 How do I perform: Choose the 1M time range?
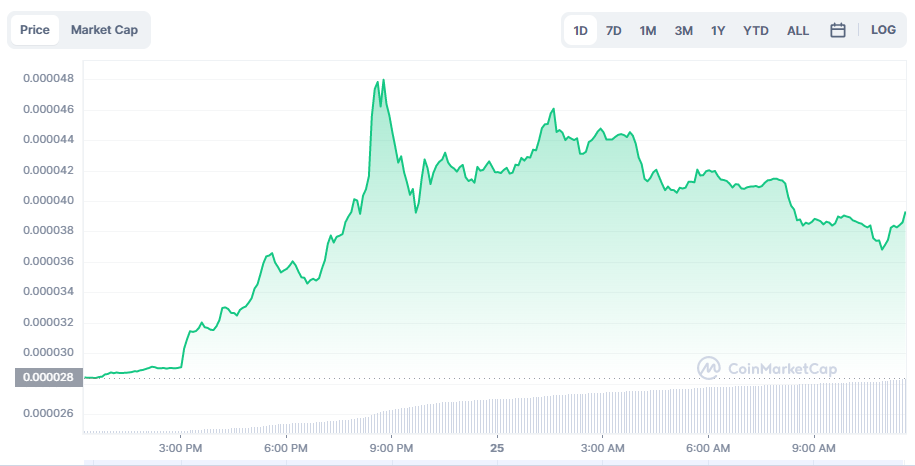pos(648,31)
